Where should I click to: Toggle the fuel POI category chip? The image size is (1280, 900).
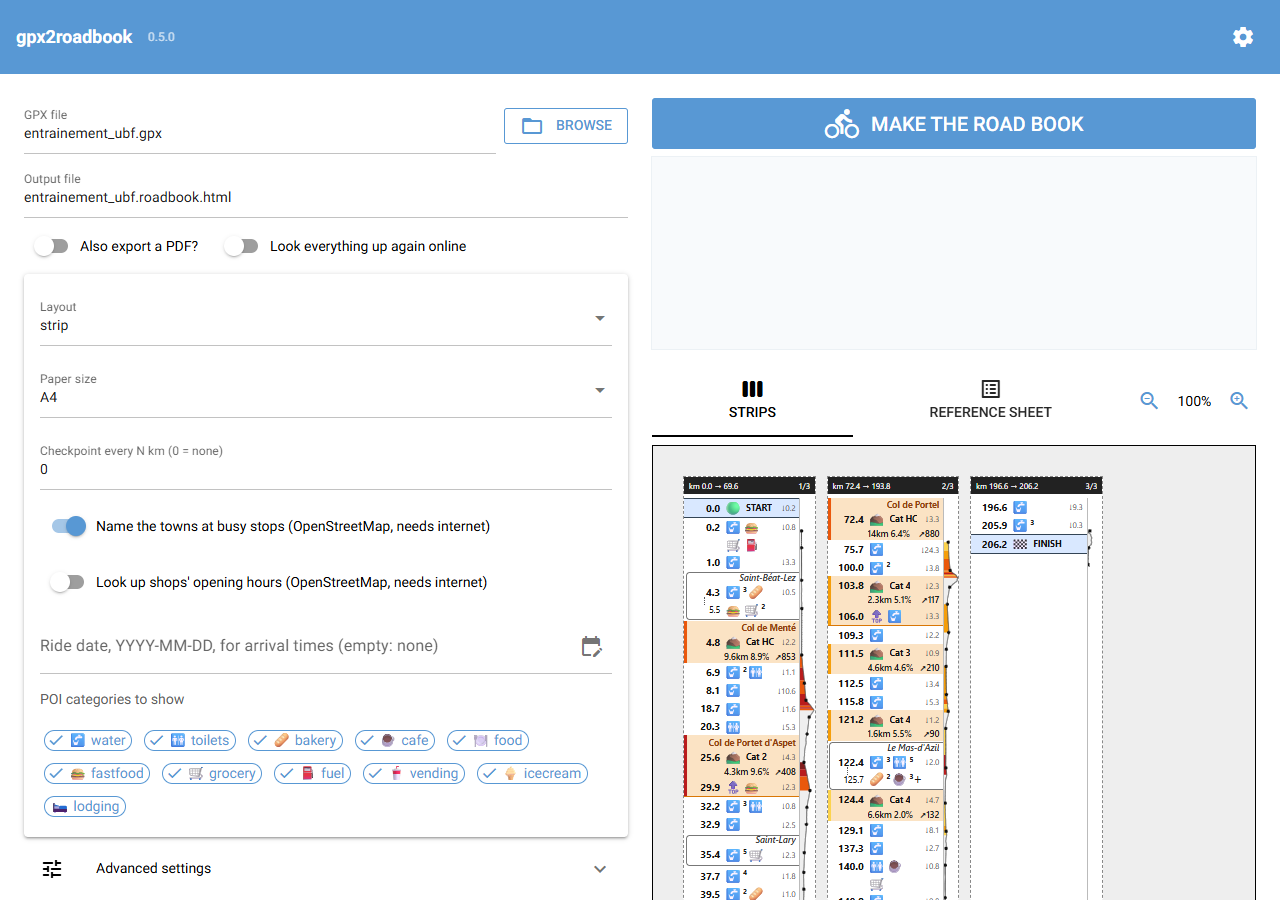click(x=313, y=774)
